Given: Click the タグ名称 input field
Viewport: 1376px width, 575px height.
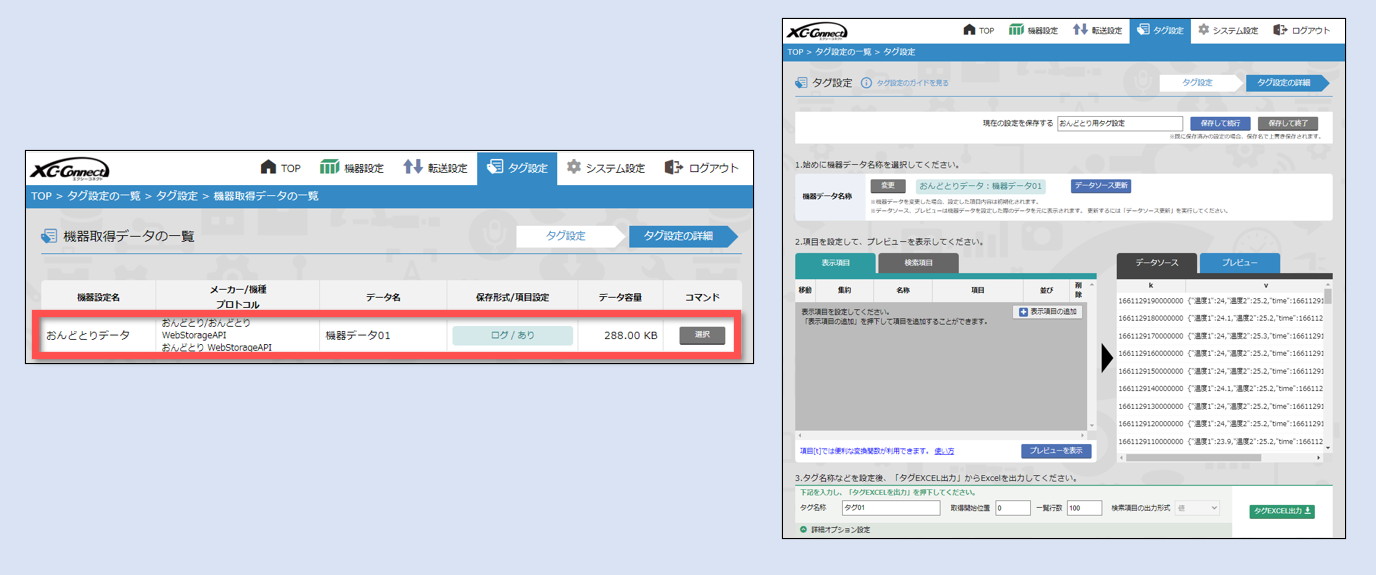Looking at the screenshot, I should click(x=890, y=508).
